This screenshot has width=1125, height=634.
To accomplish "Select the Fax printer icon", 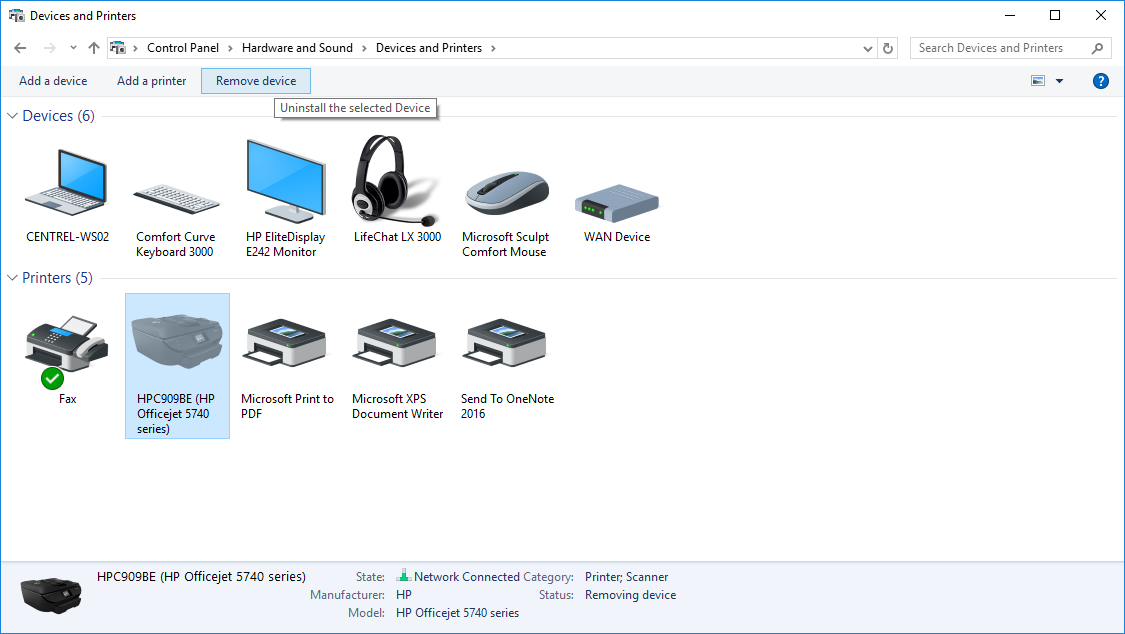I will (67, 345).
